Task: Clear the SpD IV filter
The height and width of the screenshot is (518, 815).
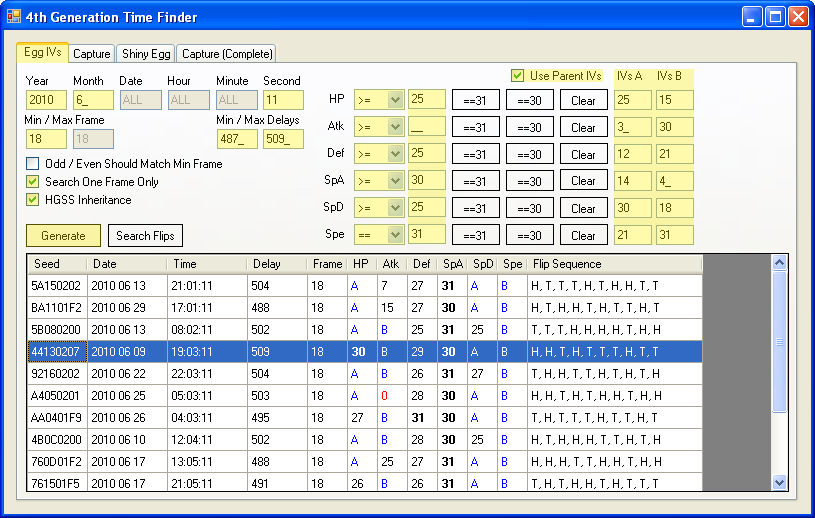Action: [583, 208]
